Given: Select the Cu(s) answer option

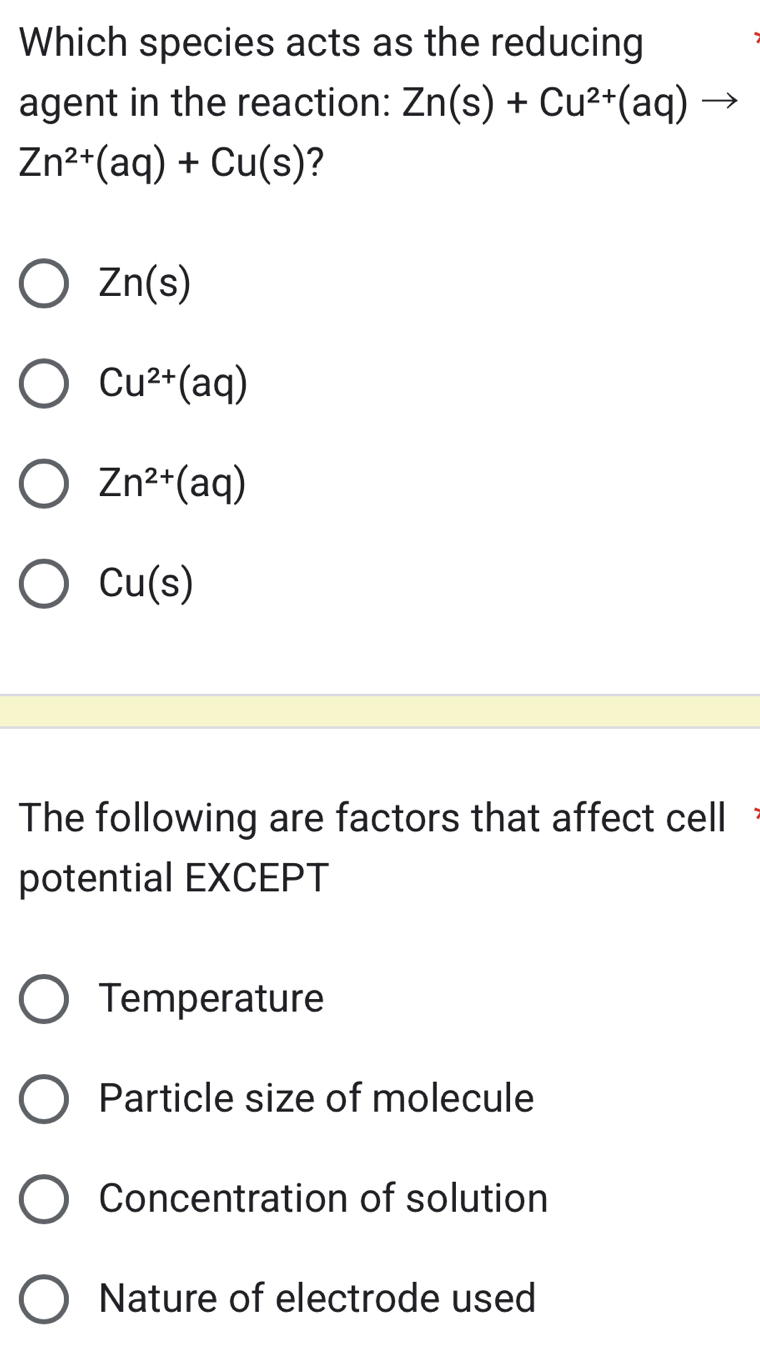Looking at the screenshot, I should click(x=42, y=585).
